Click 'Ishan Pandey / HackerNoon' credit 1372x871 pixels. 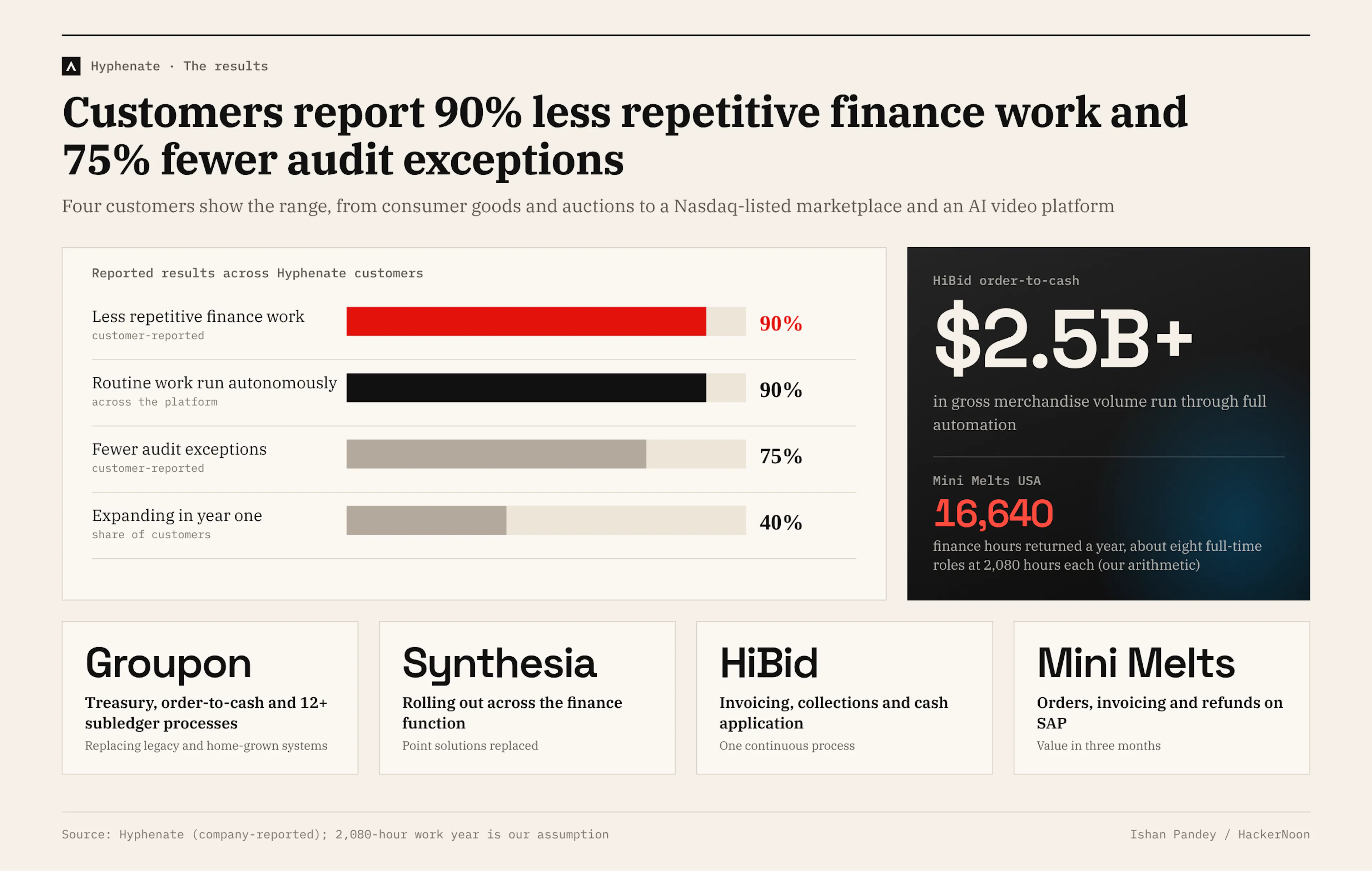click(1220, 835)
